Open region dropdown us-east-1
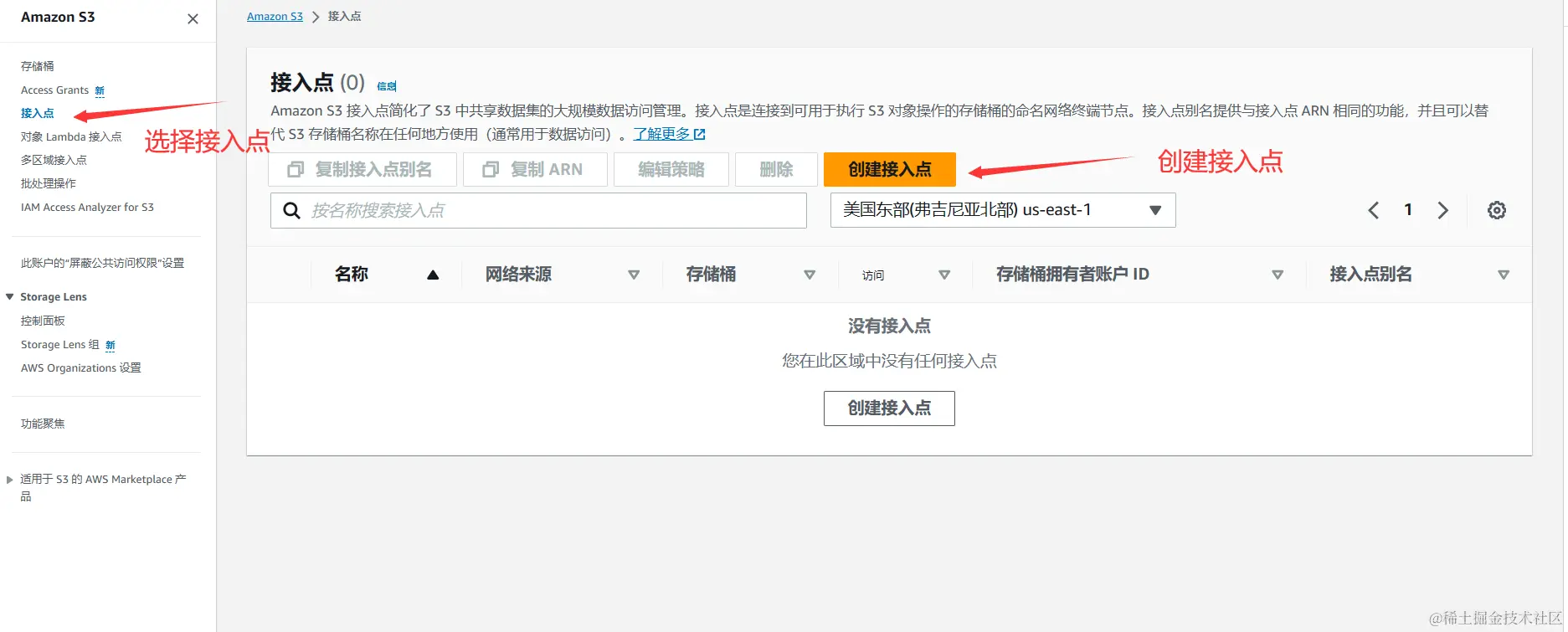 [x=1003, y=210]
